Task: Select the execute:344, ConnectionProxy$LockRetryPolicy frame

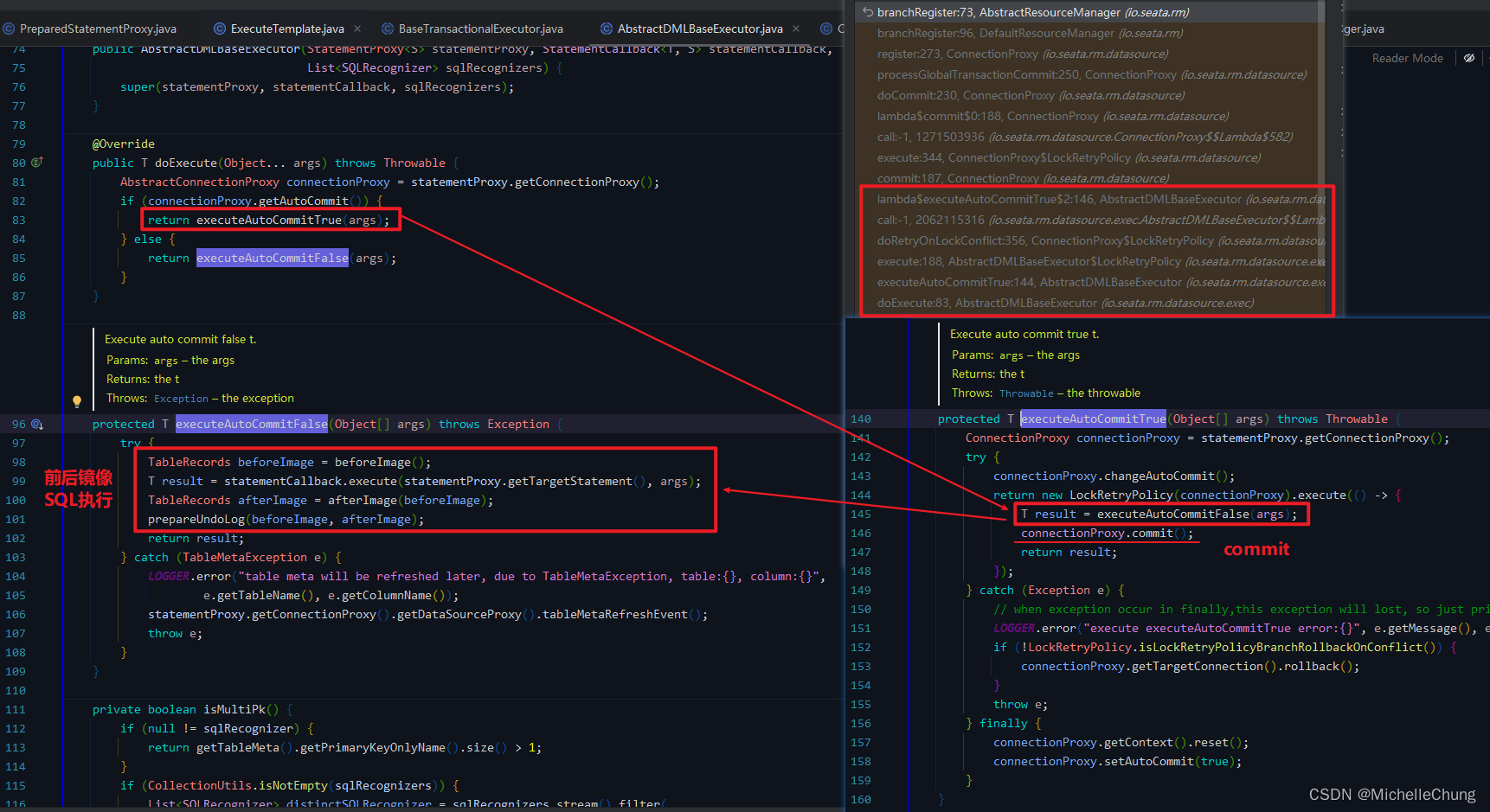Action: coord(1090,157)
